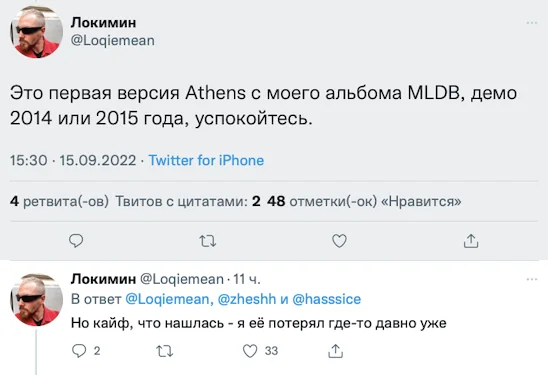Screen dimensions: 548x375
Task: Click the reply icon under main tweet
Action: point(76,241)
